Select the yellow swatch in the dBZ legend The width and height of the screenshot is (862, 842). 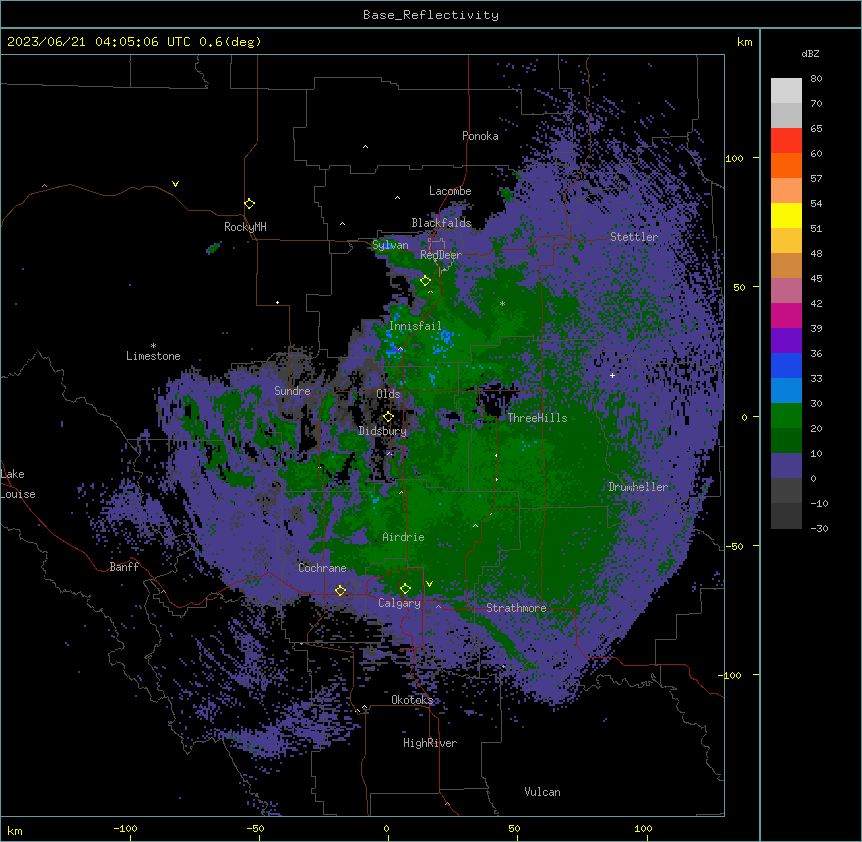(786, 215)
